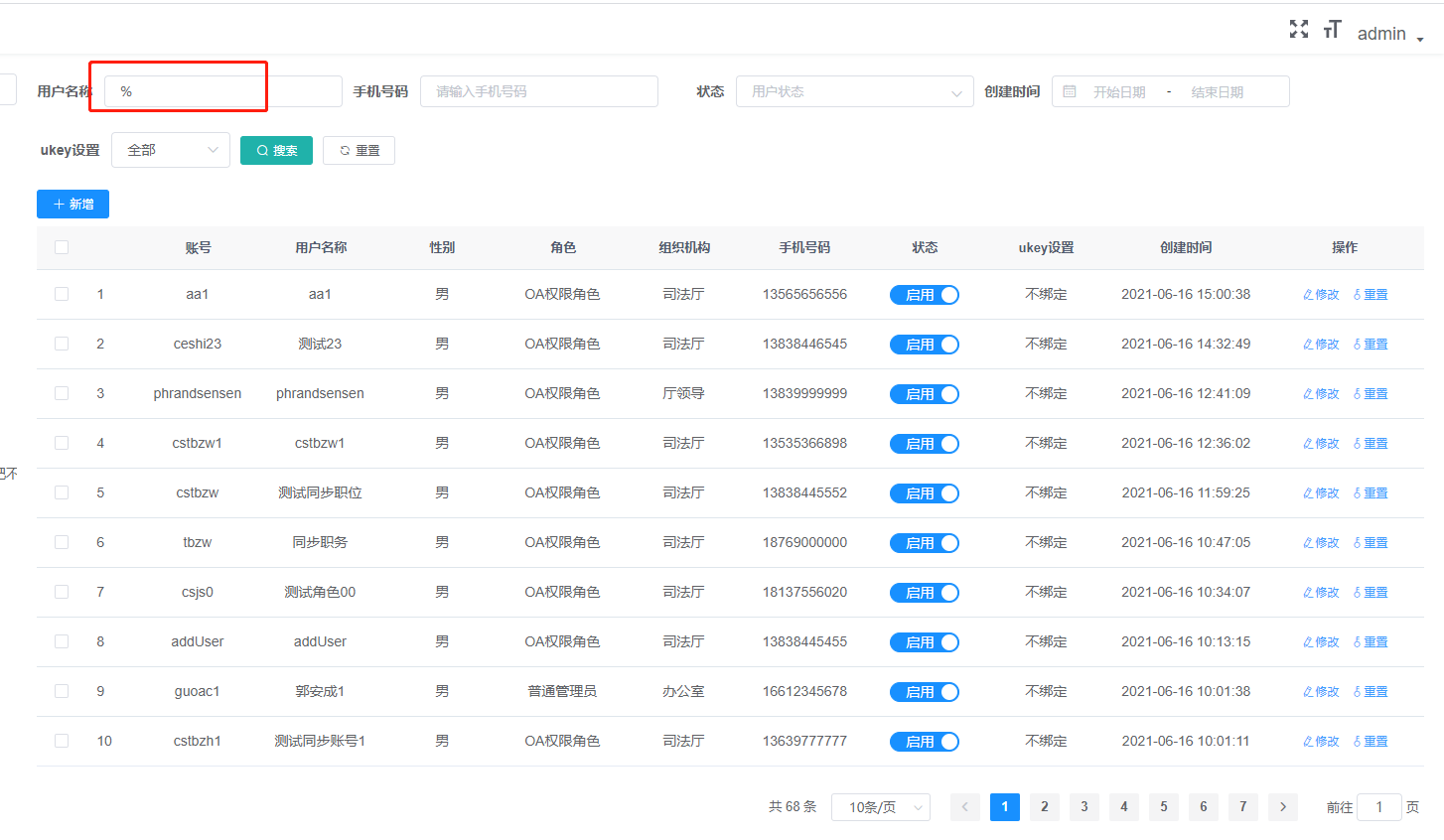Edit icon for account cstbzw in row 5

click(x=1321, y=493)
